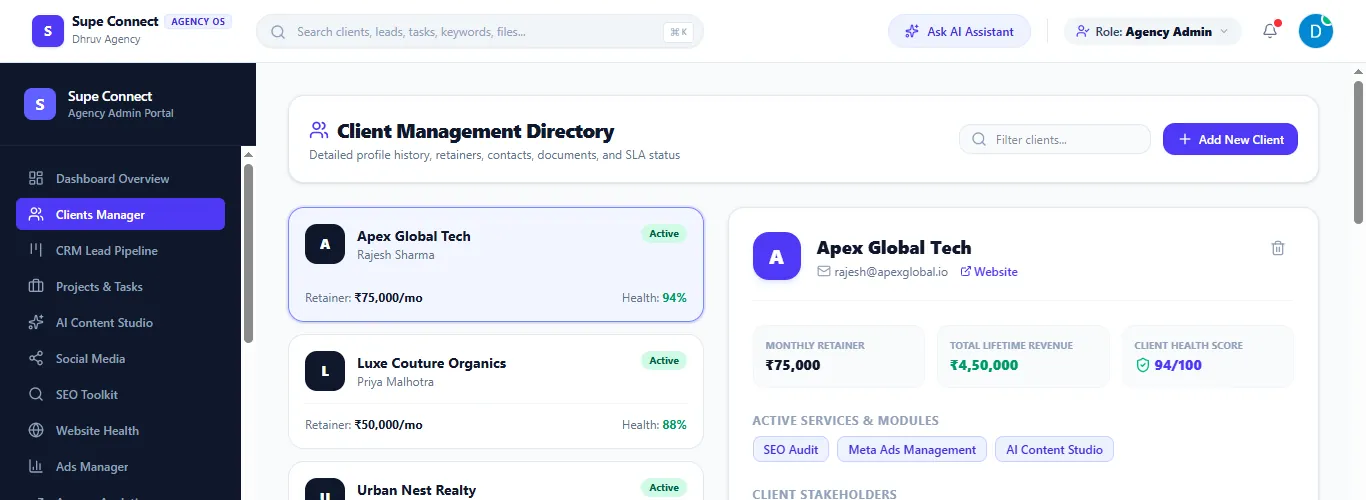Click the AI Content Studio sparkle icon

coord(36,323)
